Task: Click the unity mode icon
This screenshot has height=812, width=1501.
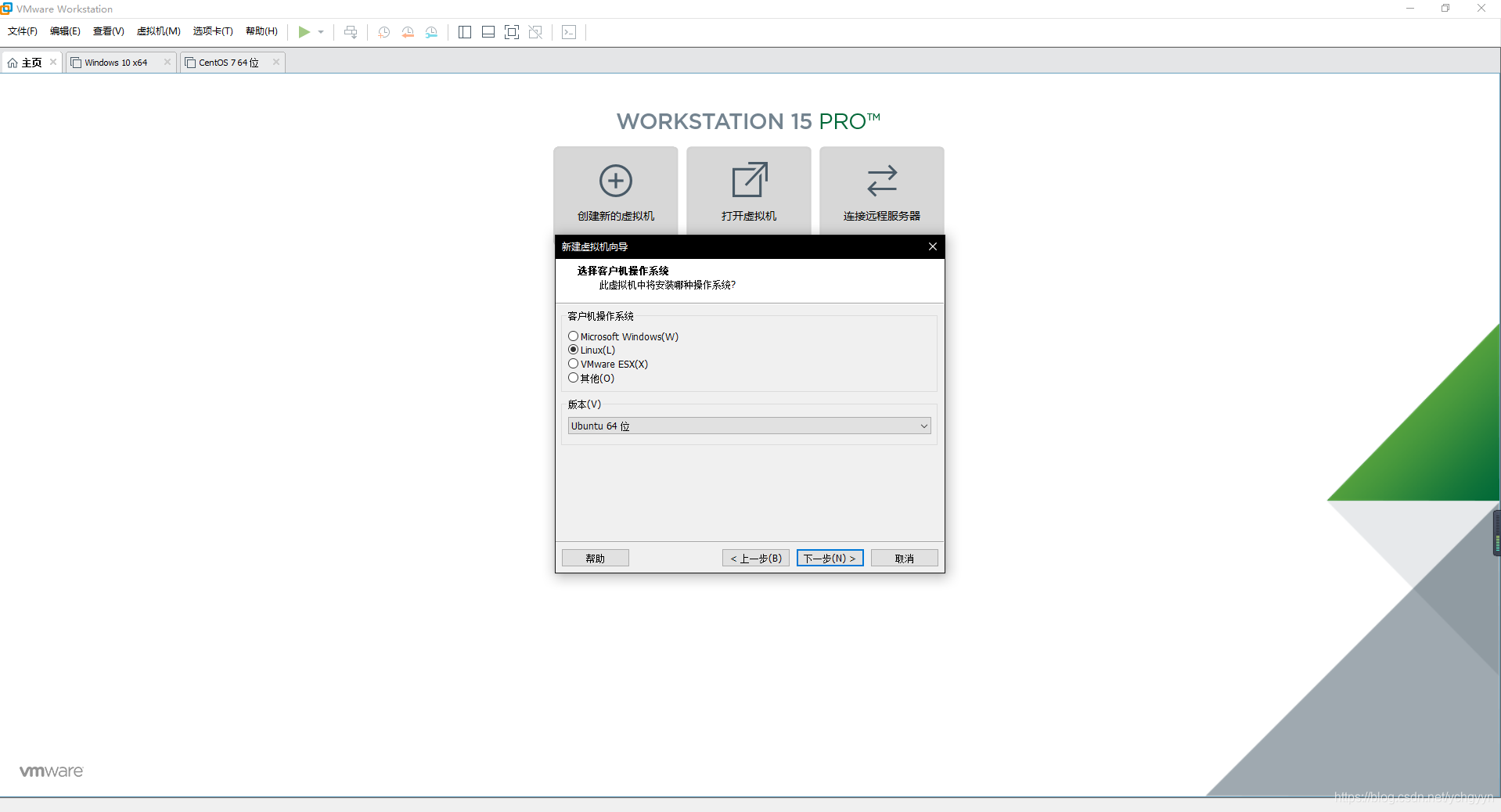Action: click(535, 32)
